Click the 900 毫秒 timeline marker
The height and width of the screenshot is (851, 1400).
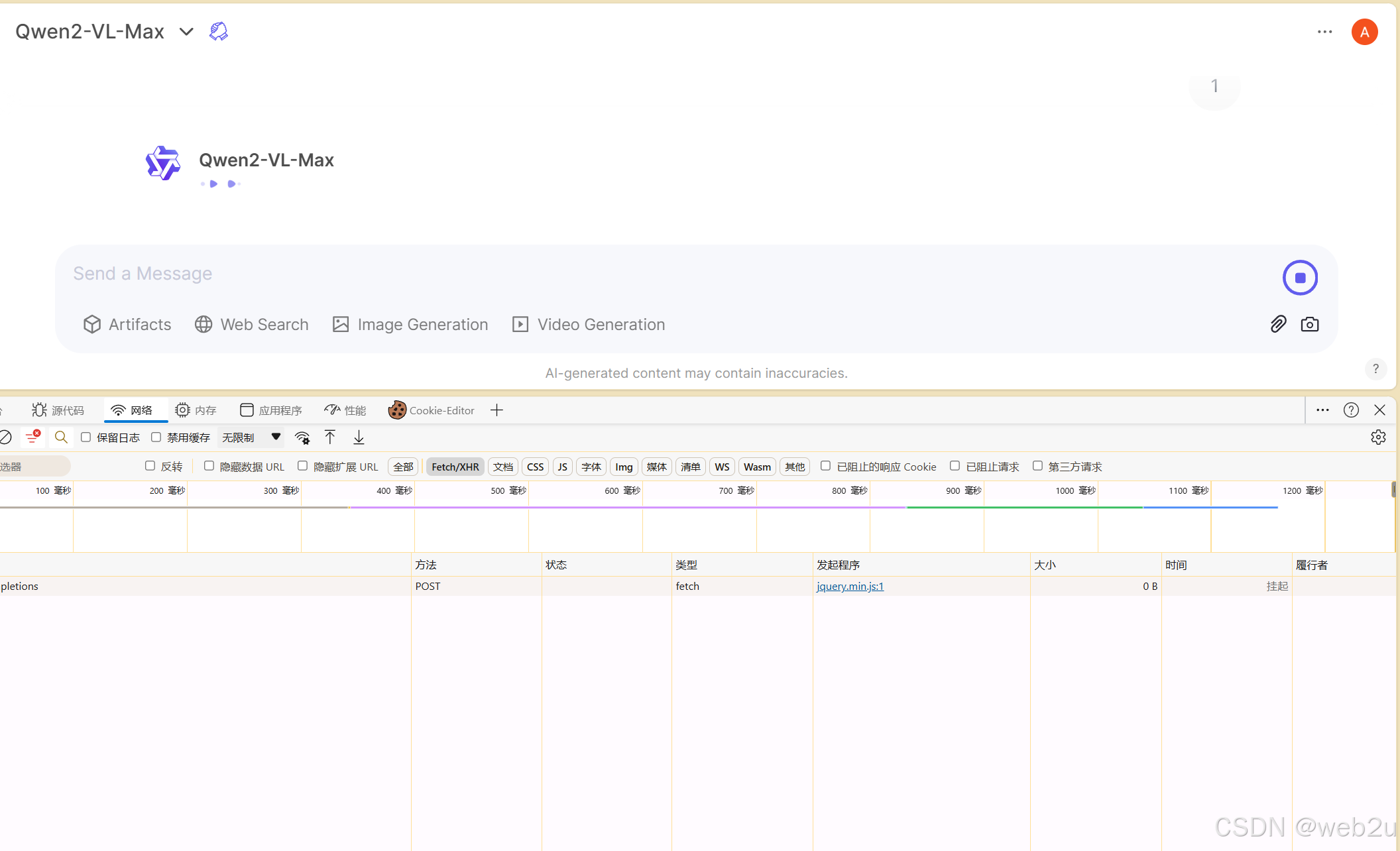[963, 490]
